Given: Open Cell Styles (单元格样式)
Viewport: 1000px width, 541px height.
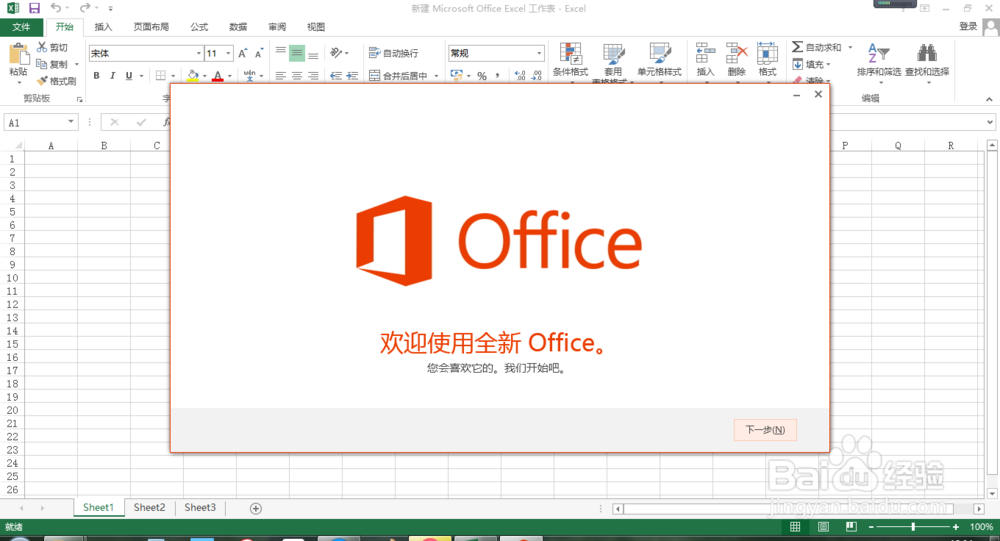Looking at the screenshot, I should point(659,61).
